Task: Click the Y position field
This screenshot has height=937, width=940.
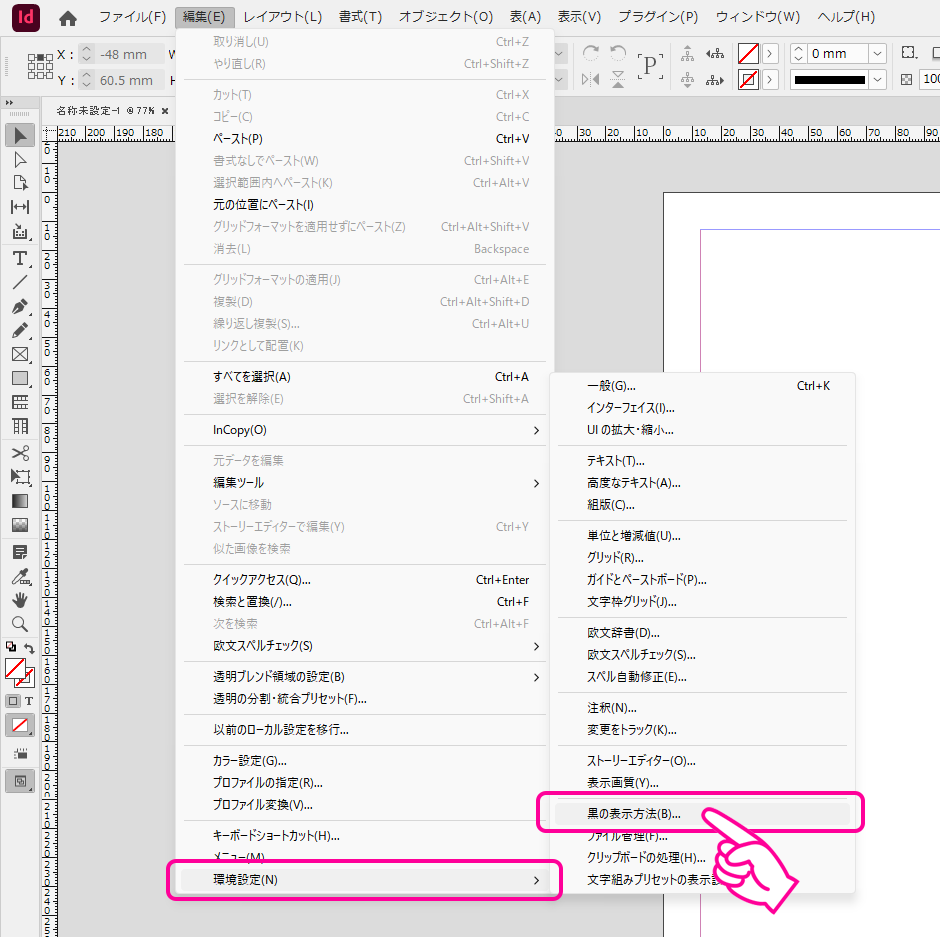Action: 129,80
